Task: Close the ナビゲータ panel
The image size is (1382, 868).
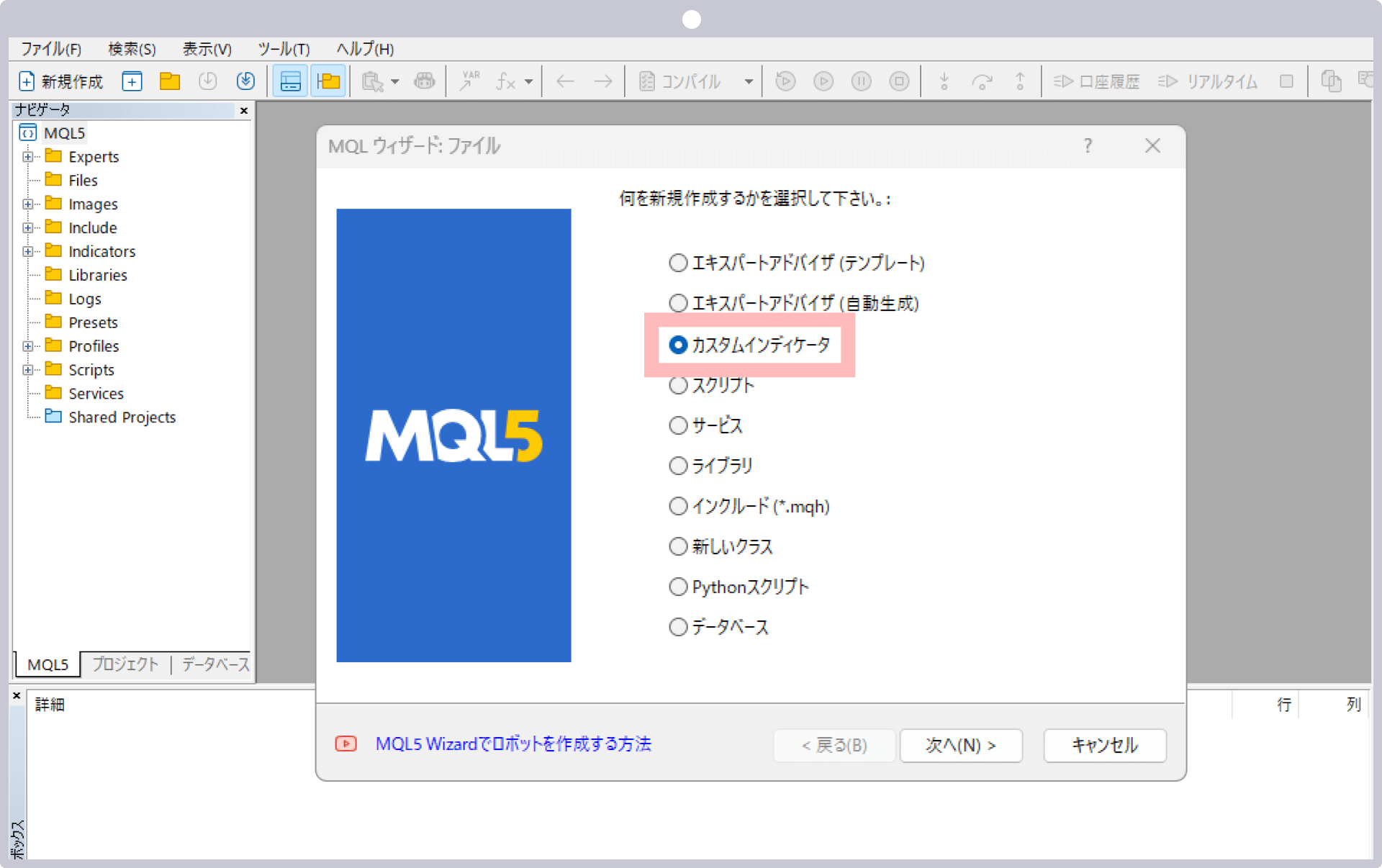Action: tap(243, 110)
